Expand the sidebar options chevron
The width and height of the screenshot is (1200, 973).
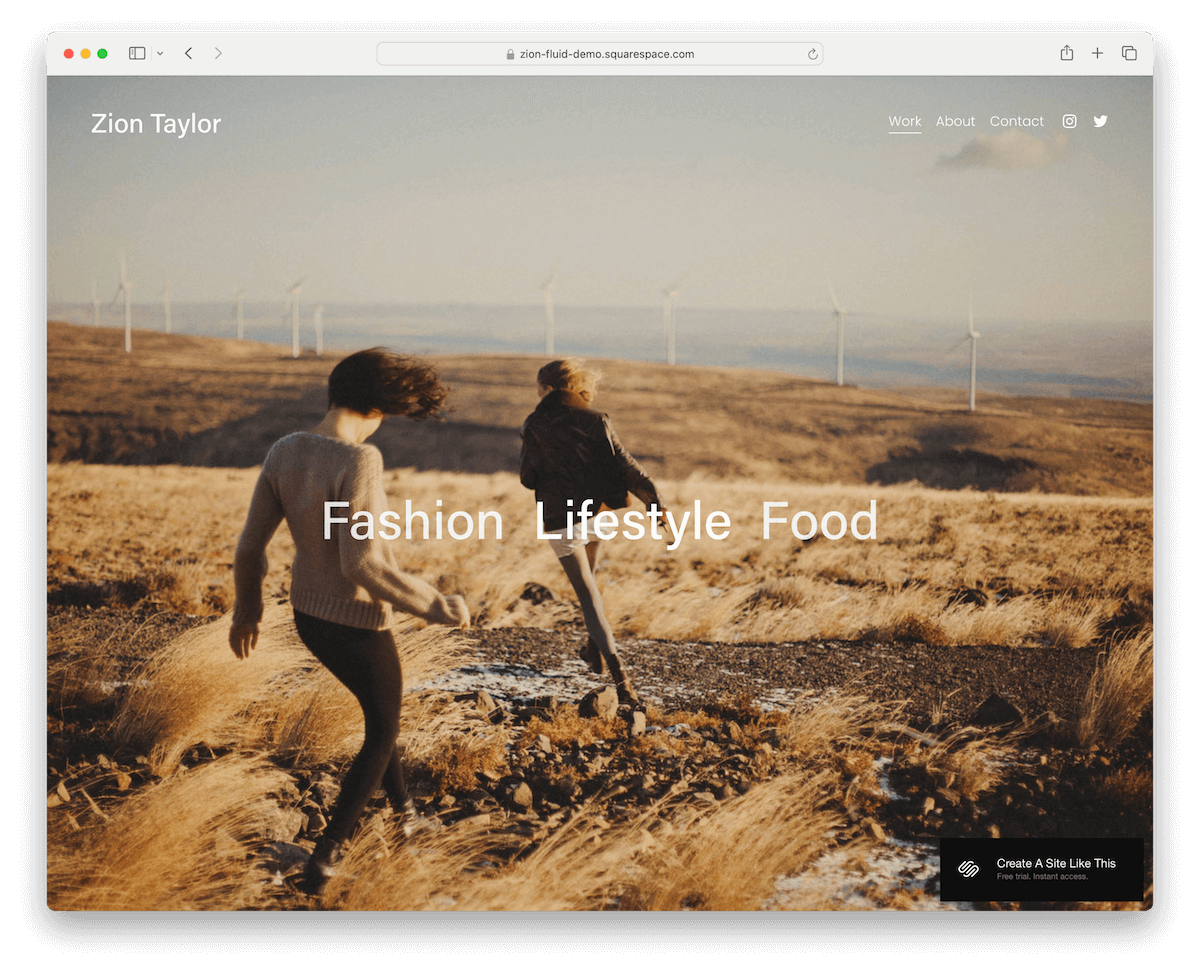[160, 53]
